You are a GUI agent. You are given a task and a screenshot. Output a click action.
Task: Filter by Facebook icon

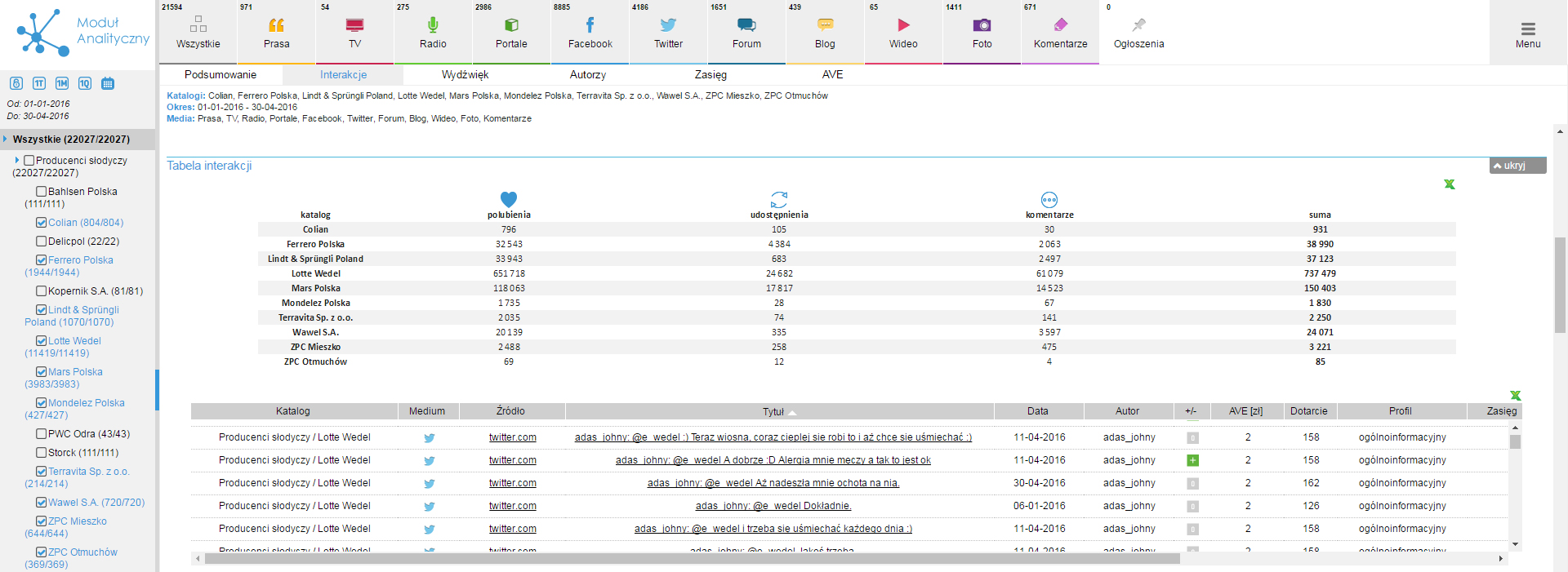[590, 25]
